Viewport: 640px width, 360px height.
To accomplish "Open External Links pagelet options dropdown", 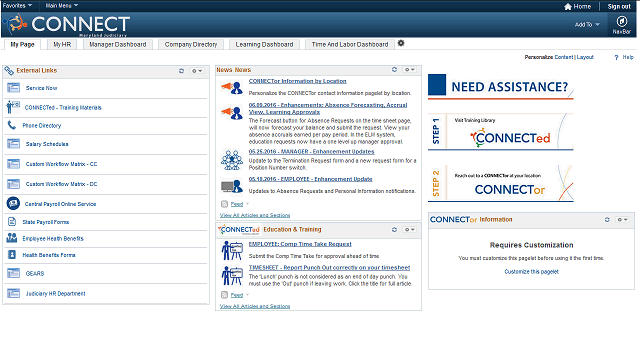I will 197,71.
